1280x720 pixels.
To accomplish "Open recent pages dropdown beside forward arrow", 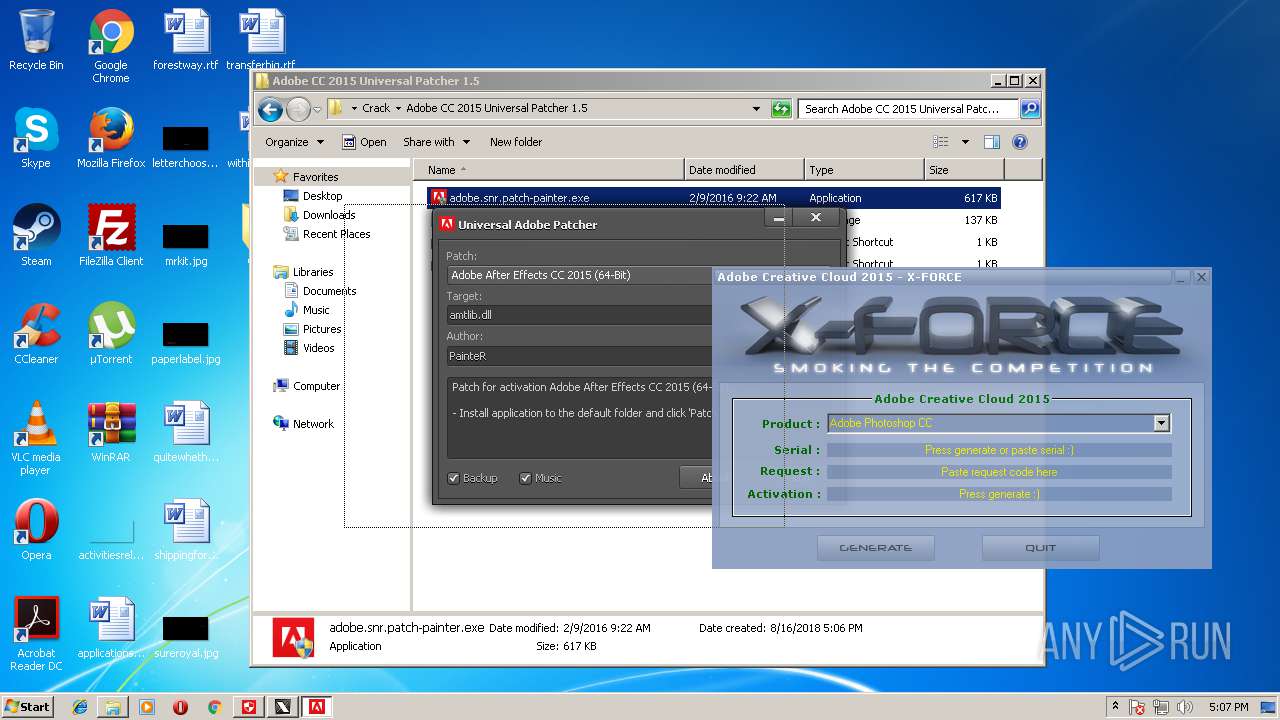I will click(x=317, y=109).
